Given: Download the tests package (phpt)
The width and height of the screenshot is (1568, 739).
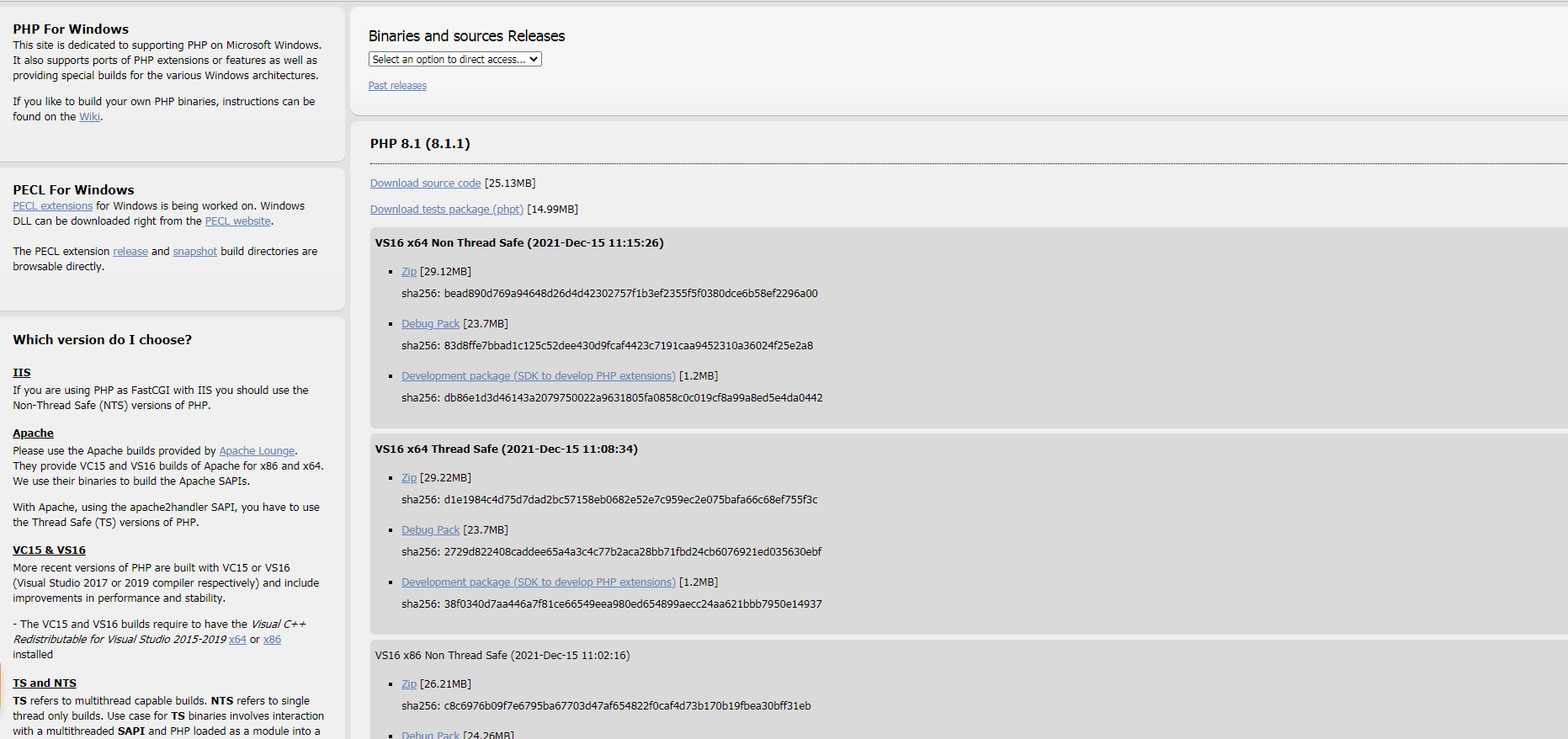Looking at the screenshot, I should tap(446, 210).
